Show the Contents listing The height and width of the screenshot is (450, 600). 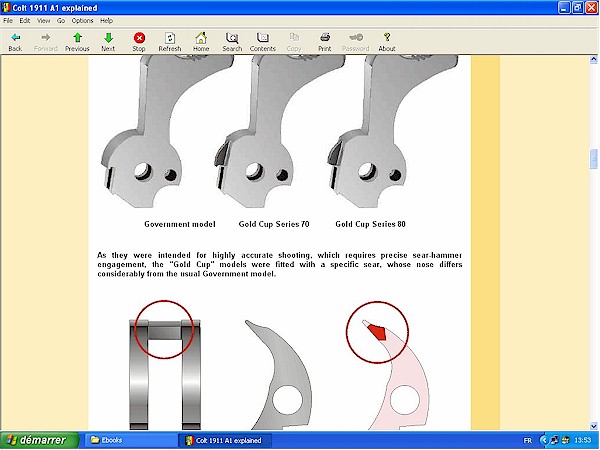coord(262,42)
